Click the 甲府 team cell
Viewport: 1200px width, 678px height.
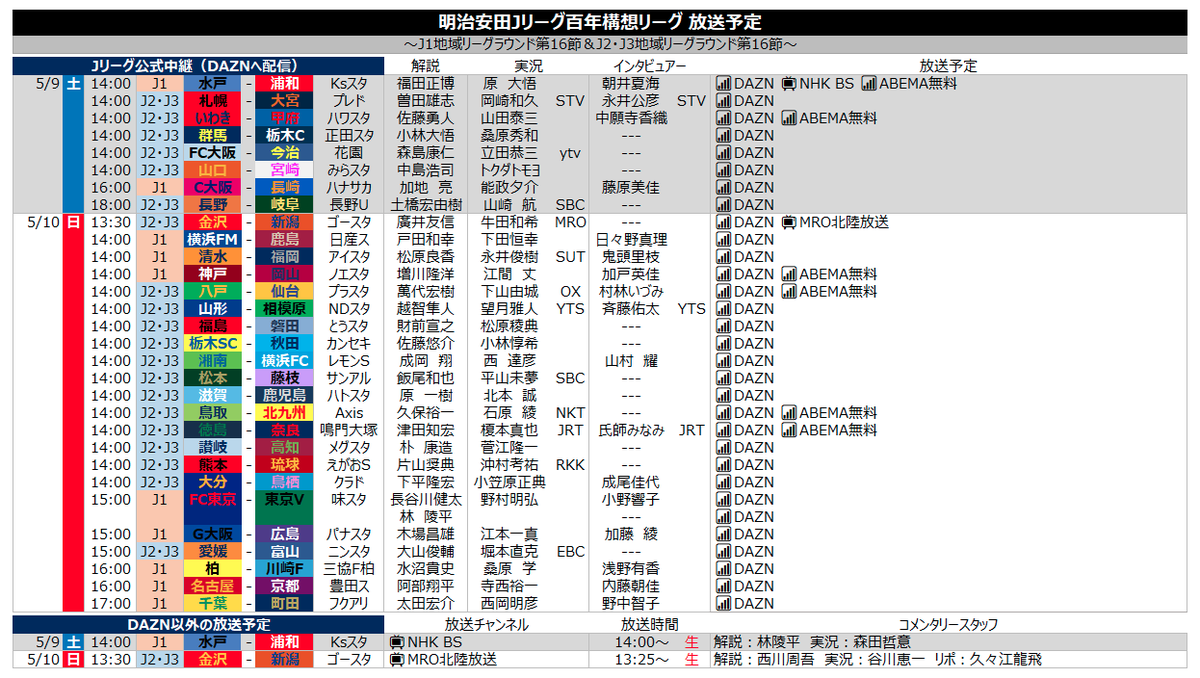pyautogui.click(x=284, y=118)
